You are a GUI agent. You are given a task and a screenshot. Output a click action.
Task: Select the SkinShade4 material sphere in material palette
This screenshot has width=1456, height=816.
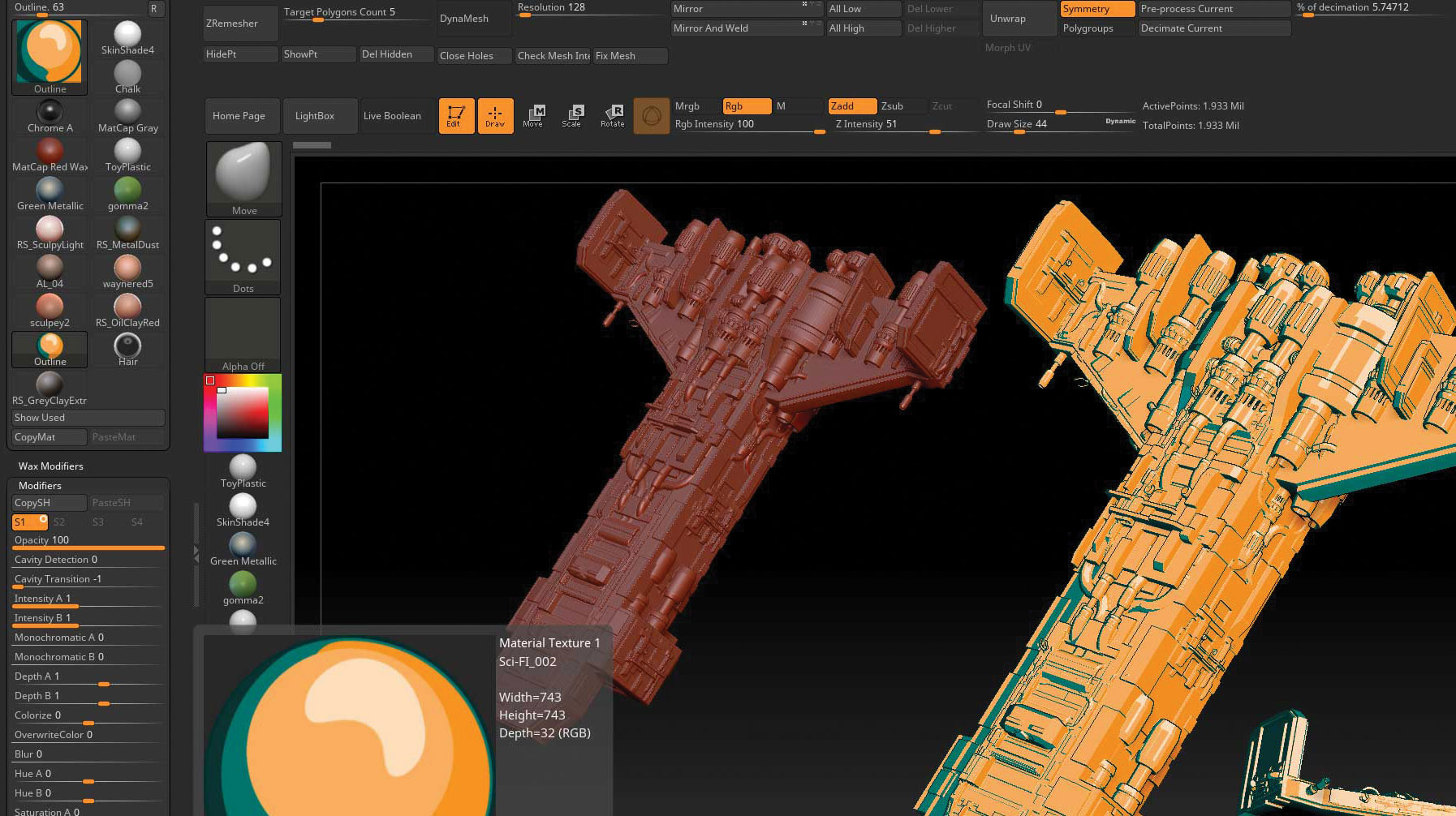click(x=127, y=38)
